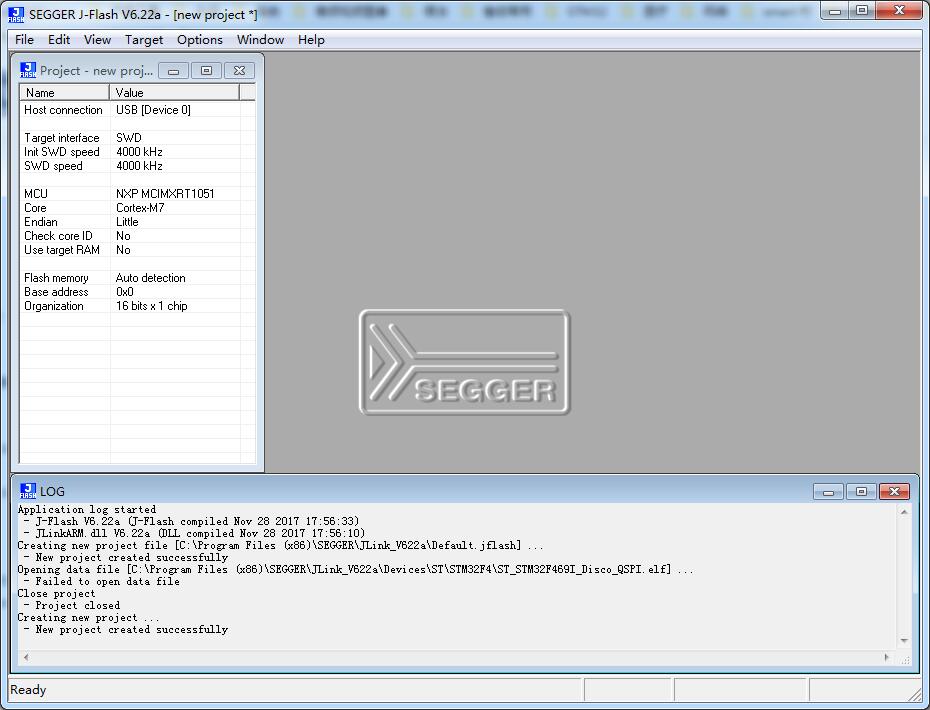The image size is (930, 710).
Task: Open the Options menu
Action: tap(200, 40)
